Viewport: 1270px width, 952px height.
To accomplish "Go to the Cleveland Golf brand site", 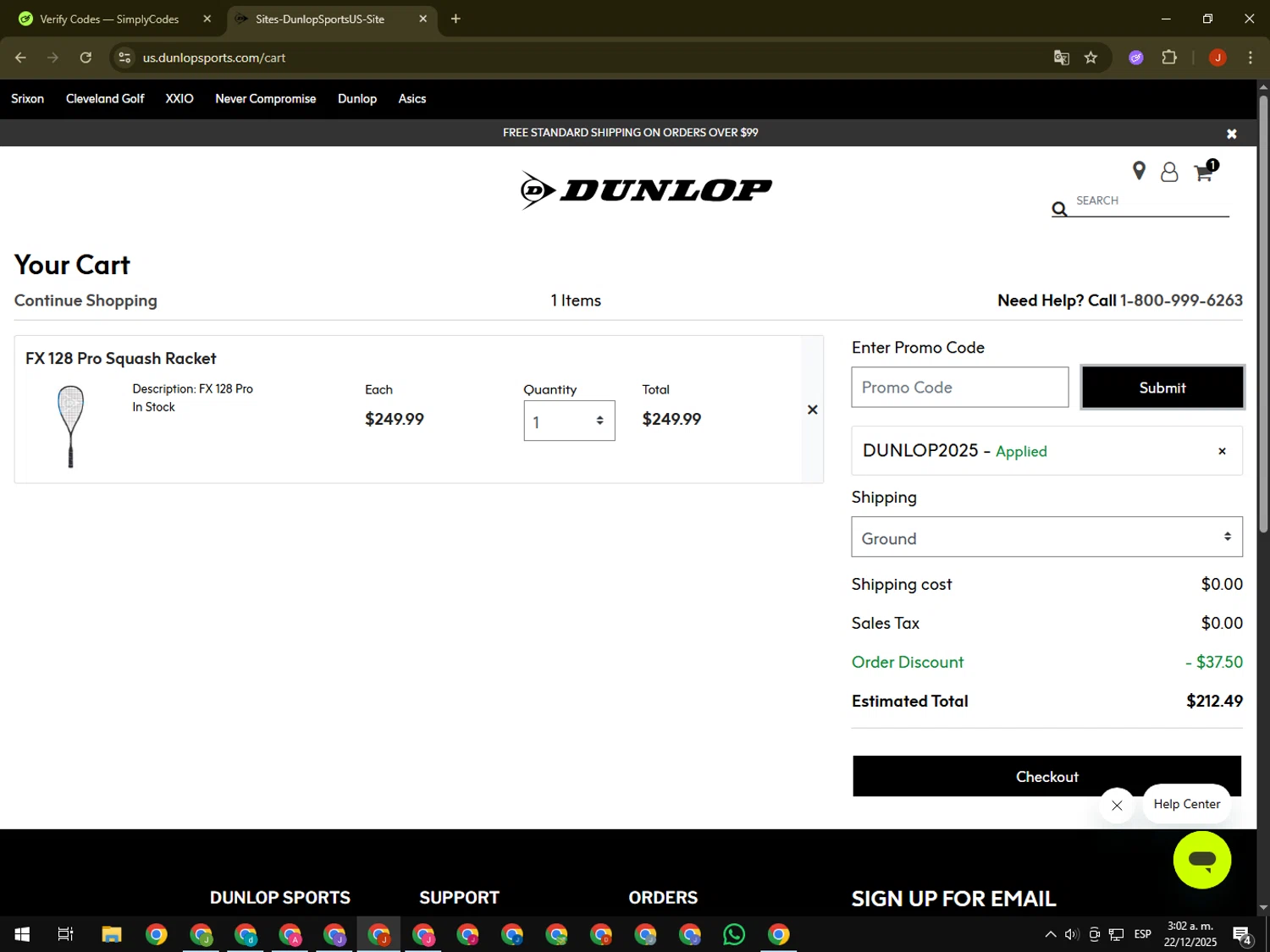I will [x=105, y=99].
